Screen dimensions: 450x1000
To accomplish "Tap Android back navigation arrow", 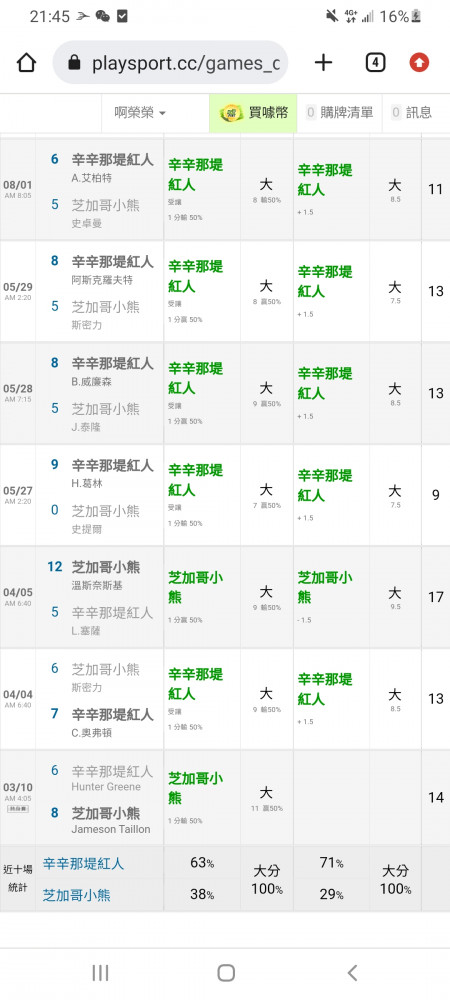I will point(352,973).
